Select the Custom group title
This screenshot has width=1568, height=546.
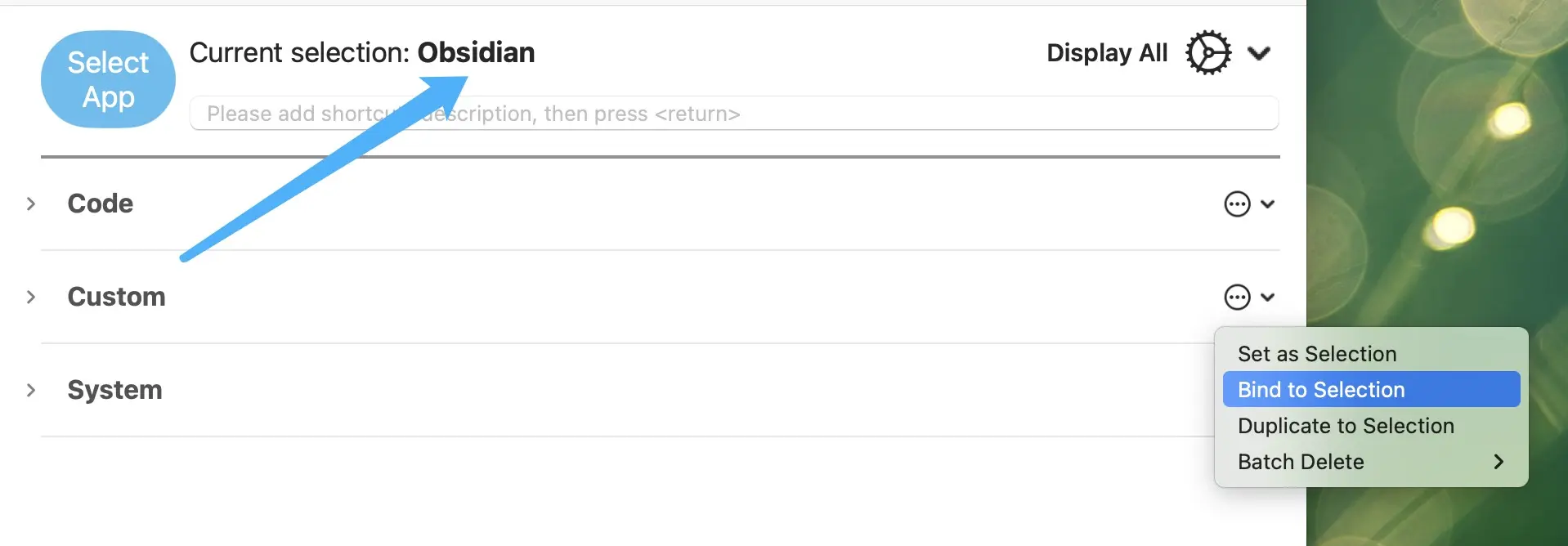coord(116,297)
